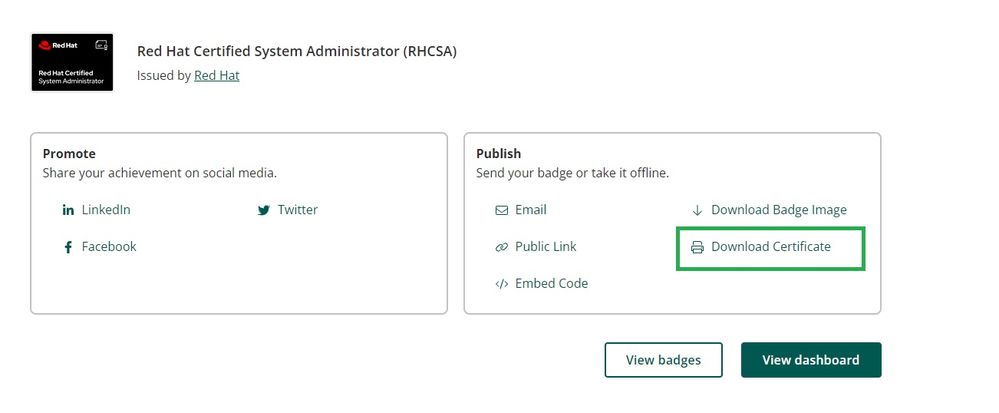Select the Facebook share text link

coord(109,247)
